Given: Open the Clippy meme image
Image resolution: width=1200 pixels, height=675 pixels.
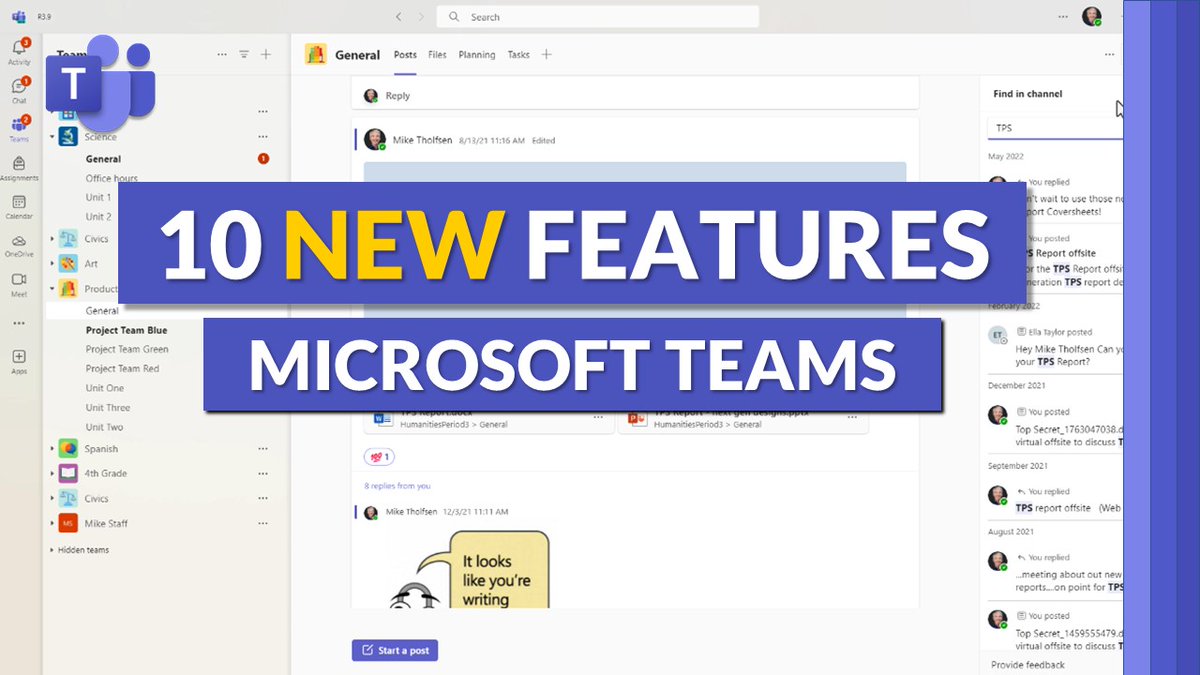Looking at the screenshot, I should pyautogui.click(x=469, y=569).
